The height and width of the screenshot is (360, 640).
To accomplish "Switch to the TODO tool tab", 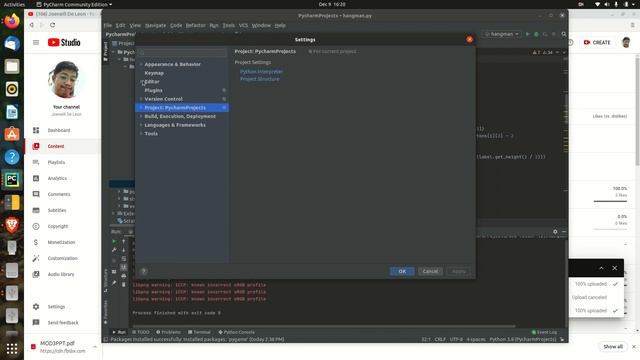I will (x=141, y=332).
